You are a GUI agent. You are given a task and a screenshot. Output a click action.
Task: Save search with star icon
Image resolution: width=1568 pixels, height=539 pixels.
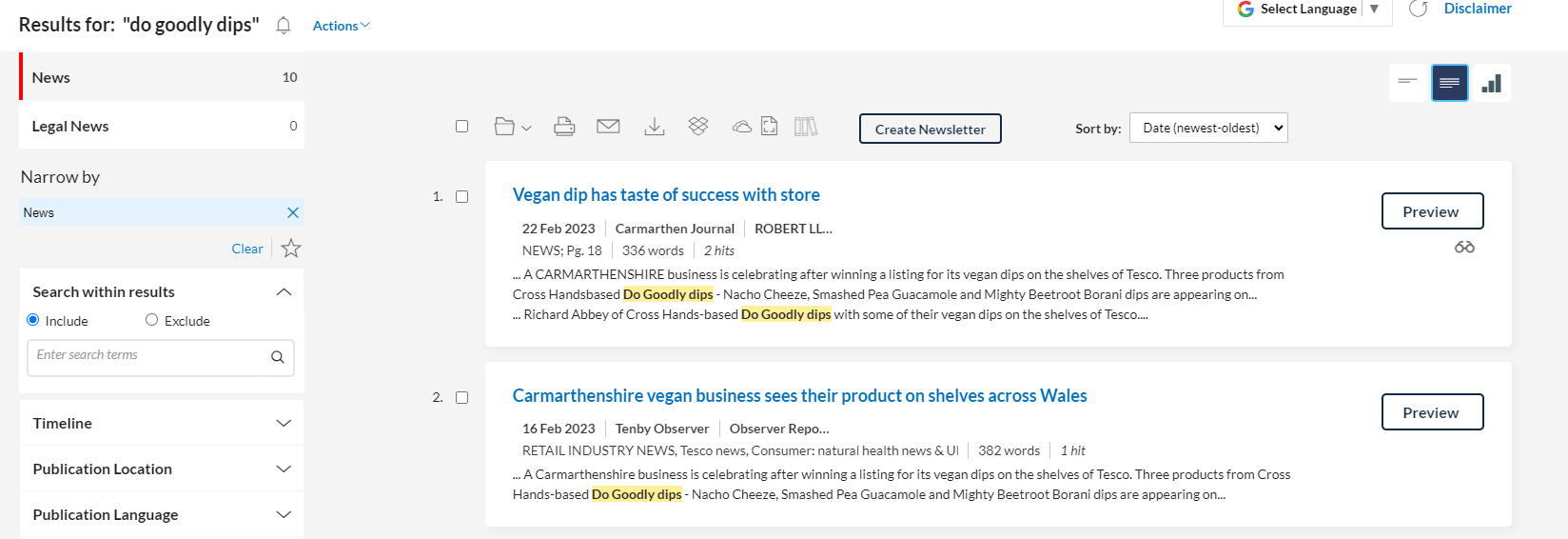[x=291, y=249]
